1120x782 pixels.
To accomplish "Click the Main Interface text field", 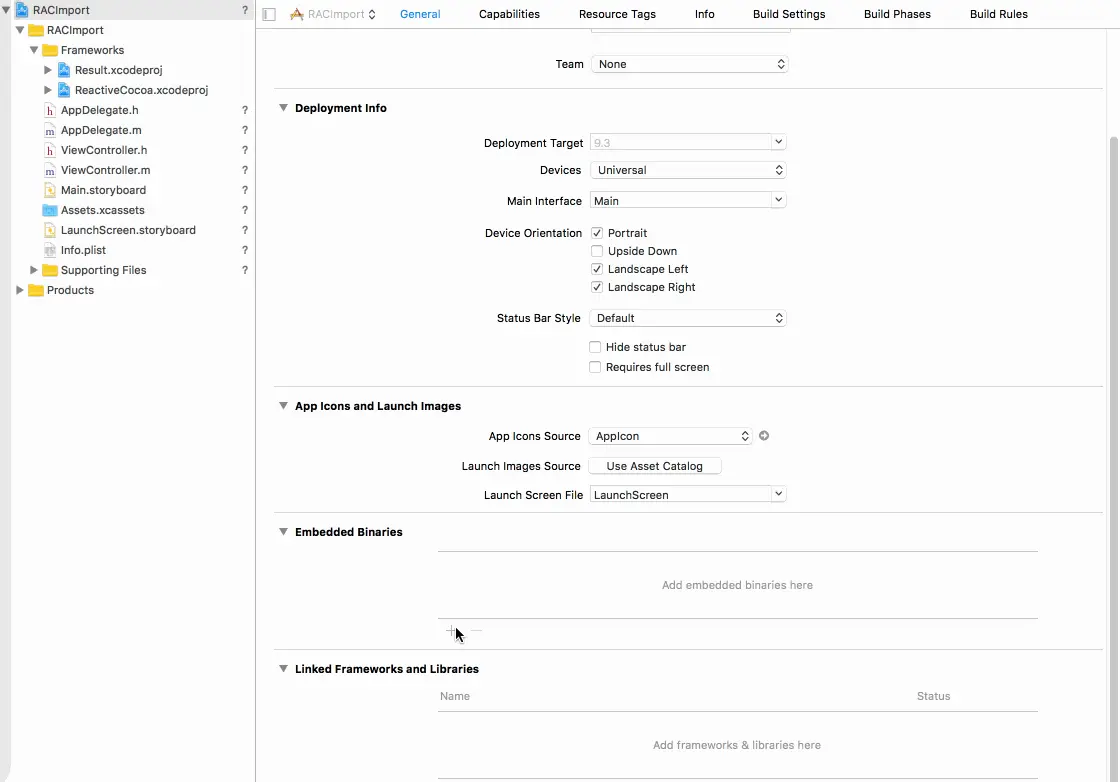I will pyautogui.click(x=681, y=201).
